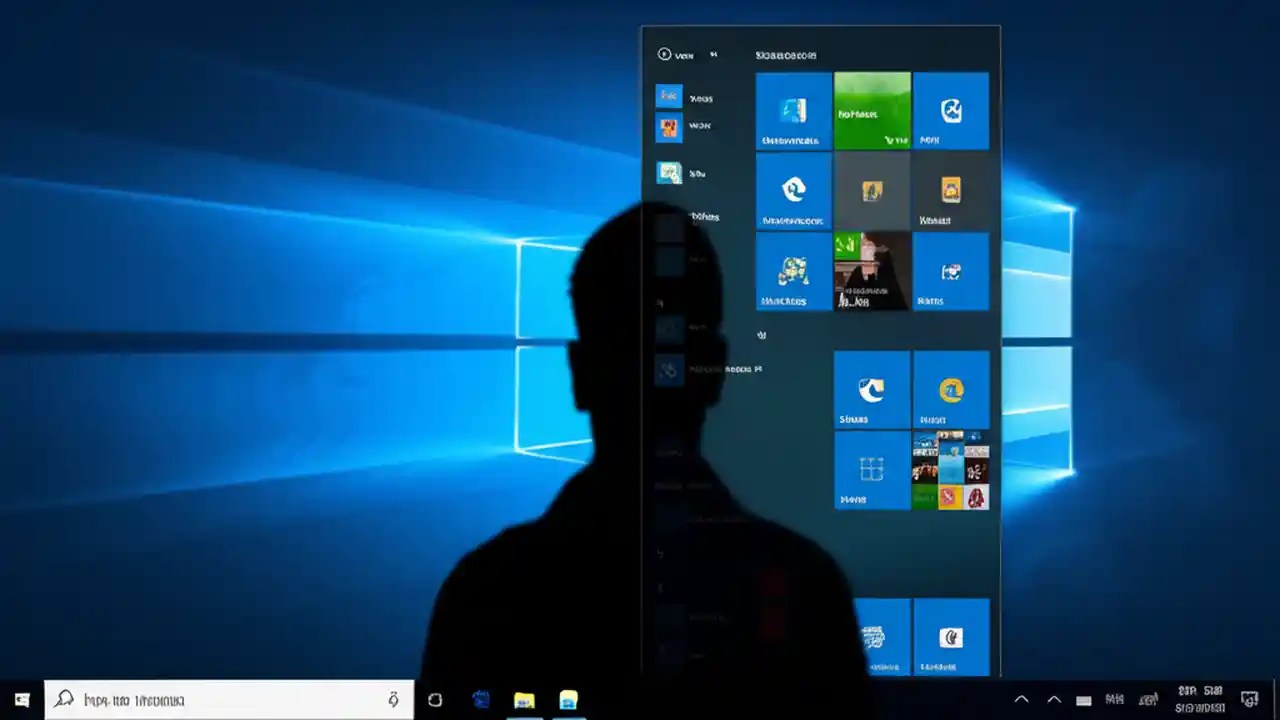
Task: Click the show hidden icons chevron in tray
Action: click(1022, 699)
